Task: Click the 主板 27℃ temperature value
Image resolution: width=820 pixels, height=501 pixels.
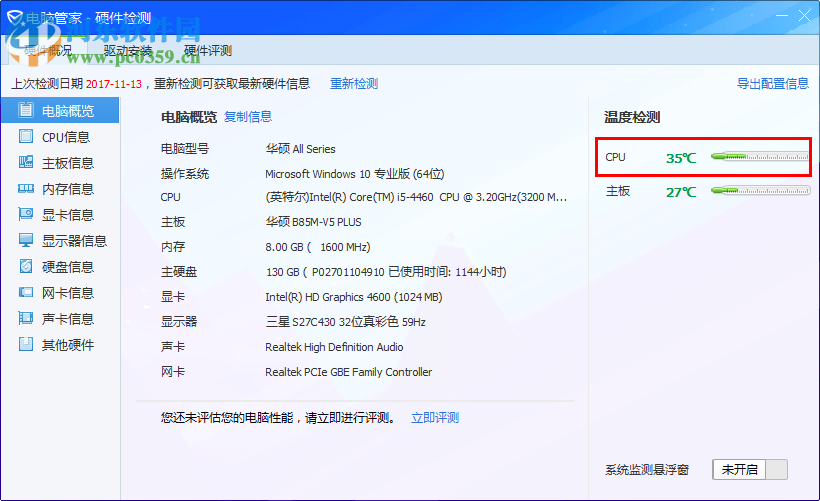Action: point(681,192)
